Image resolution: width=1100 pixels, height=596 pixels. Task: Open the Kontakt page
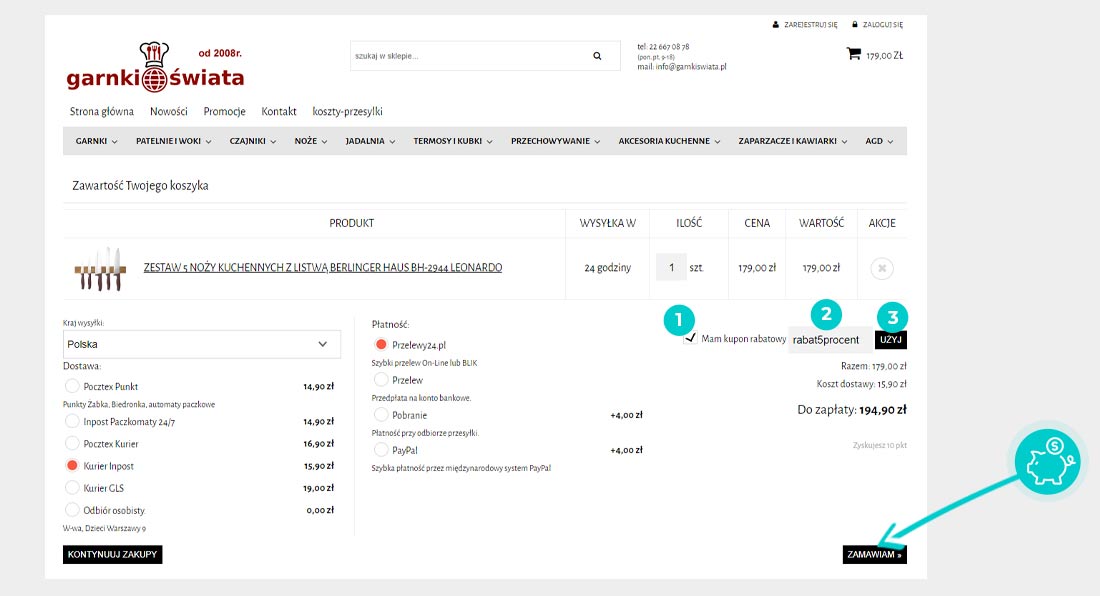(x=279, y=111)
